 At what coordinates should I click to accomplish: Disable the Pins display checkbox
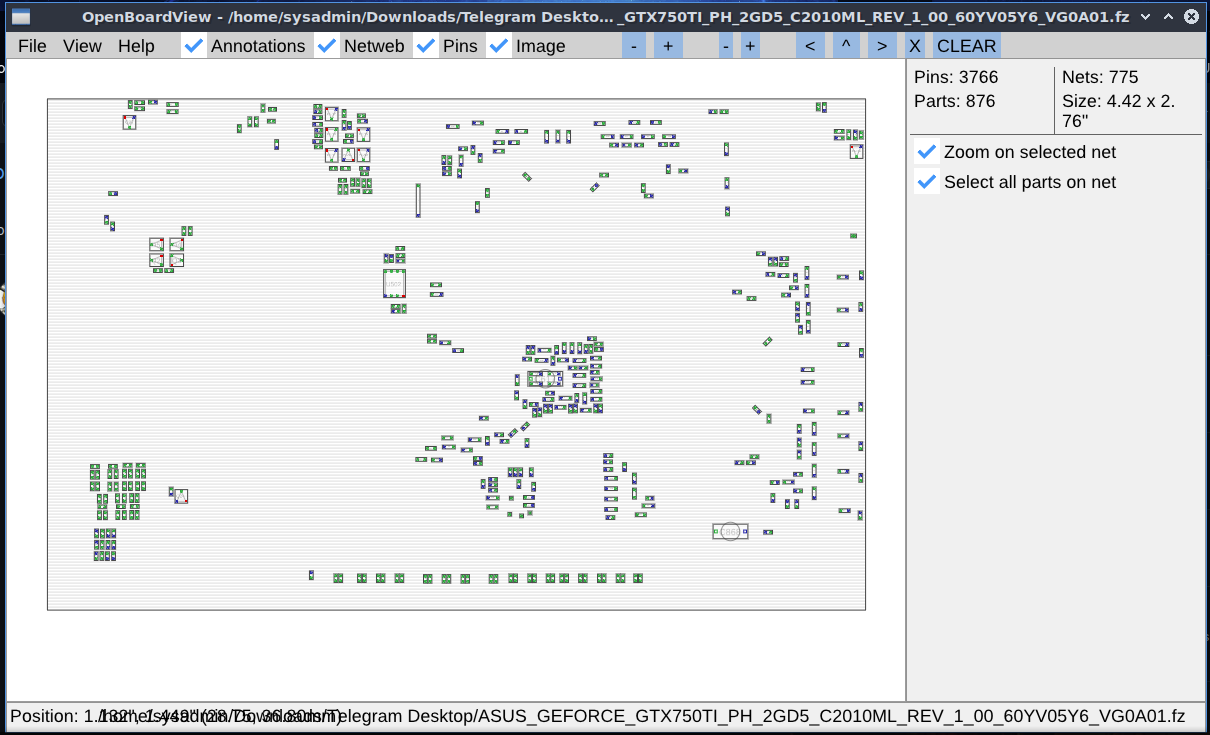tap(426, 45)
